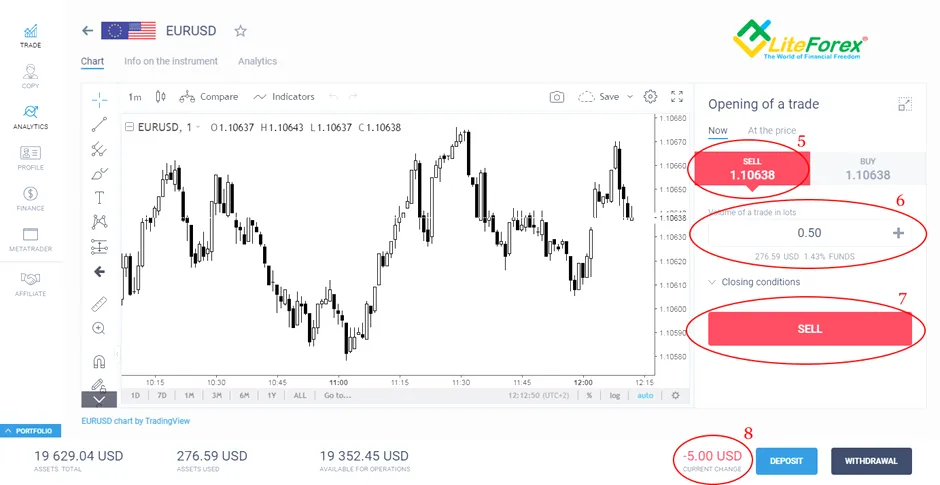This screenshot has width=940, height=485.
Task: Toggle auto scale on chart
Action: (x=645, y=396)
